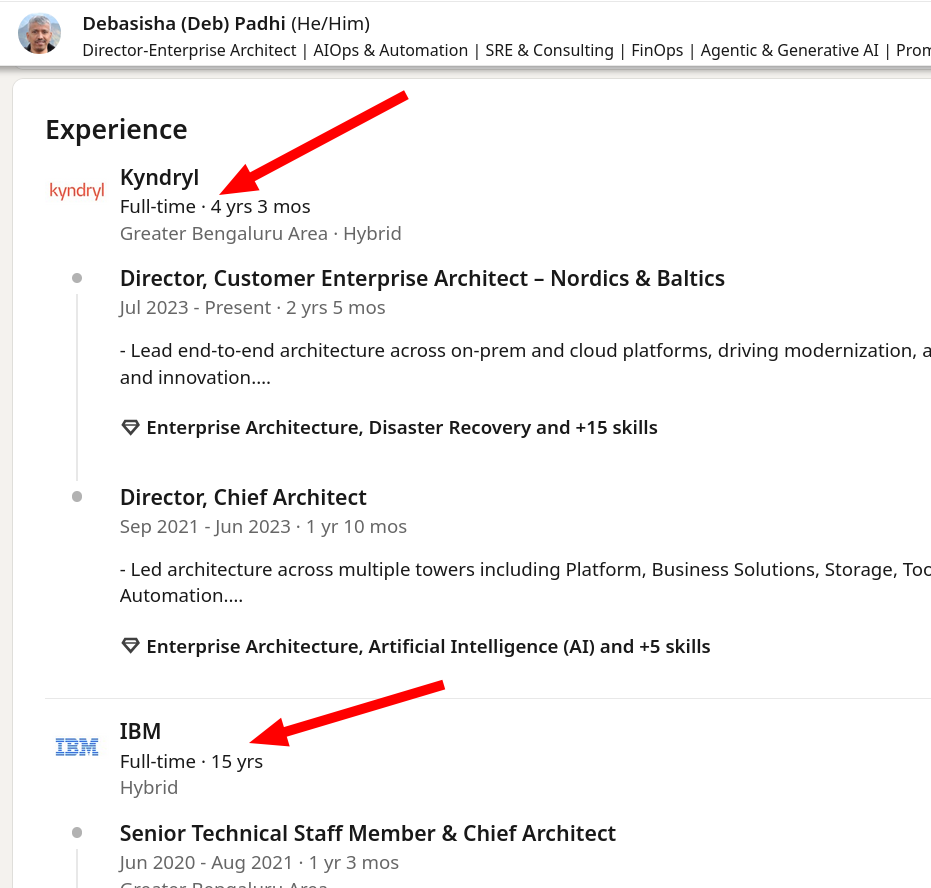Click timeline dot beside Director, Chief Architect
Image resolution: width=931 pixels, height=888 pixels.
click(77, 497)
